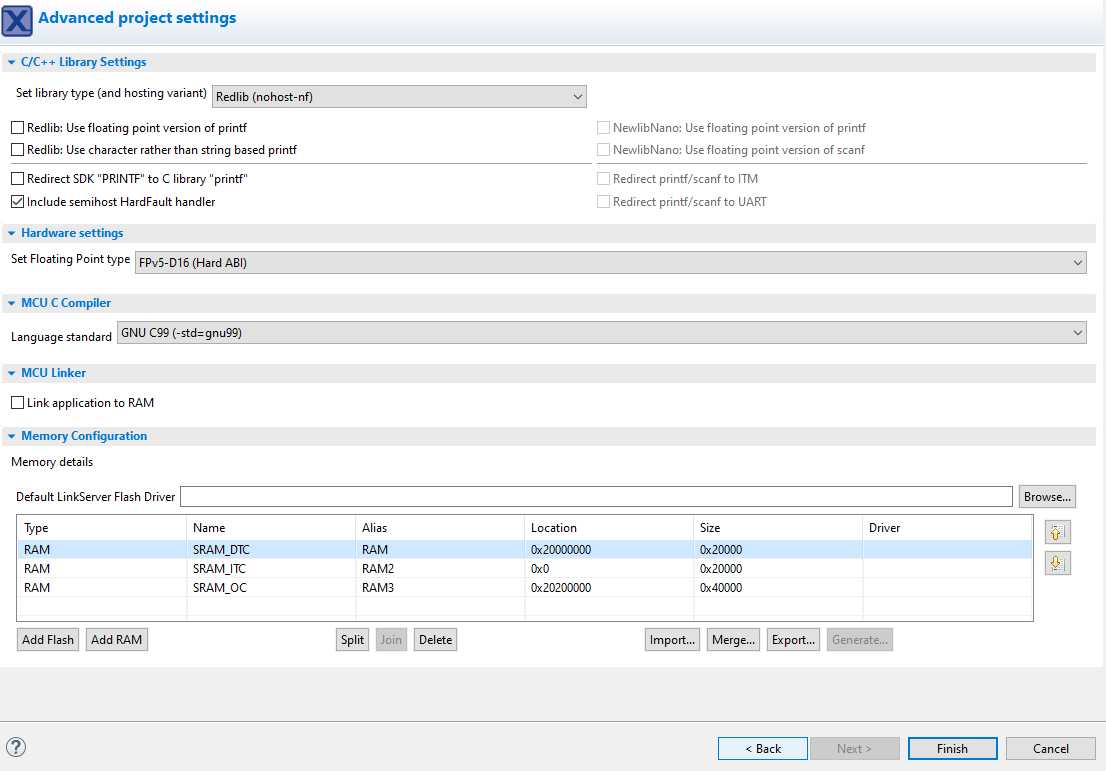
Task: Open the Floating Point type dropdown
Action: click(x=609, y=262)
